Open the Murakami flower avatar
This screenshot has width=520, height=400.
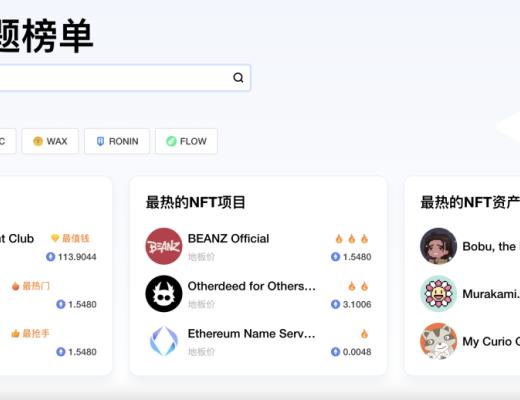click(438, 294)
